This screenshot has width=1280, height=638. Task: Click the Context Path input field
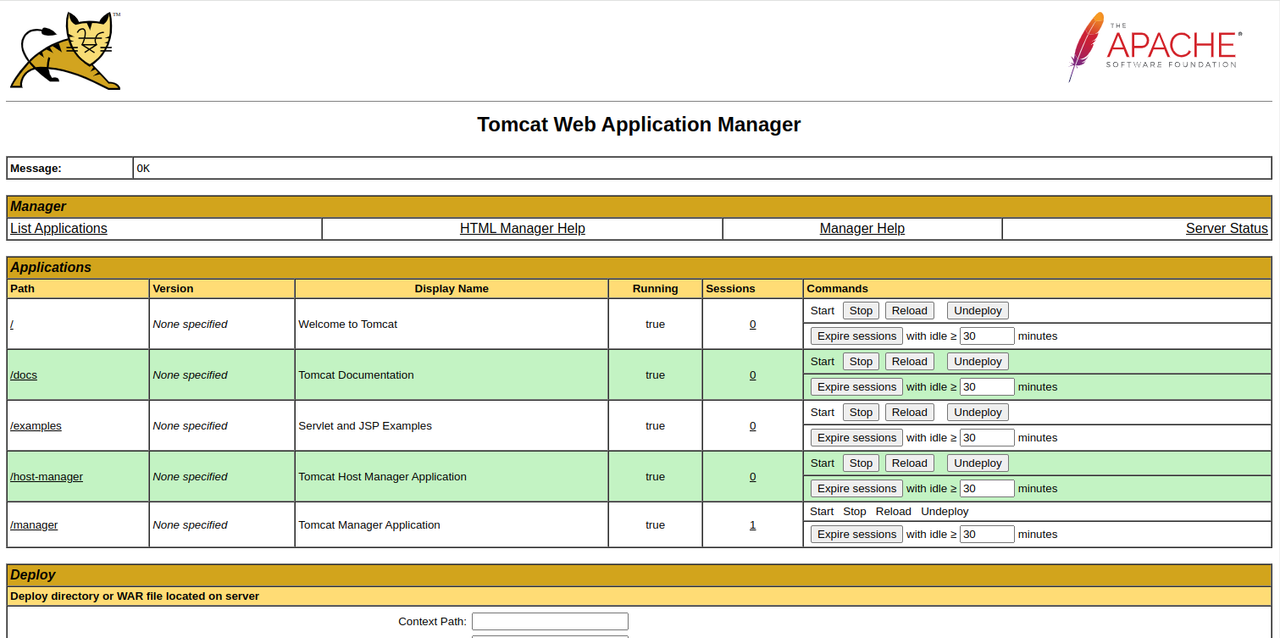[x=550, y=621]
